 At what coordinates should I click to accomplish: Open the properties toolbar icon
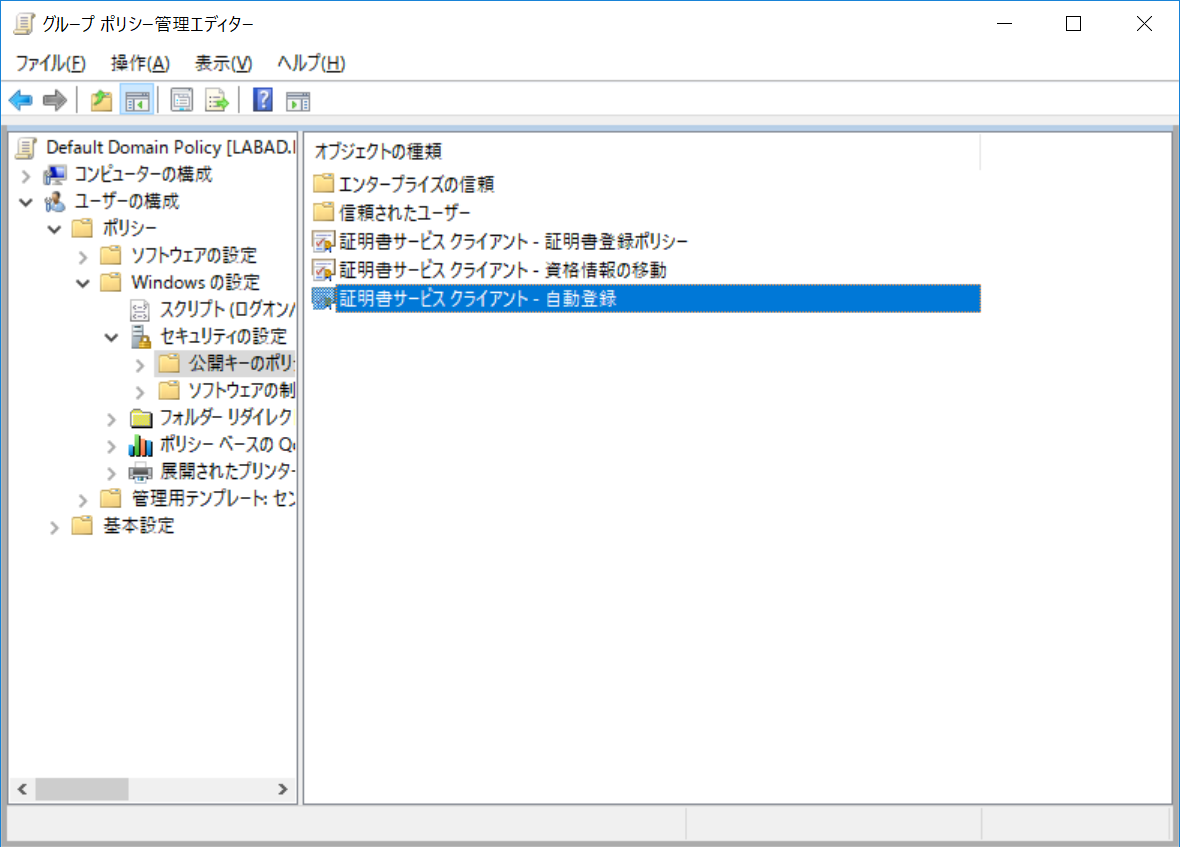(181, 100)
